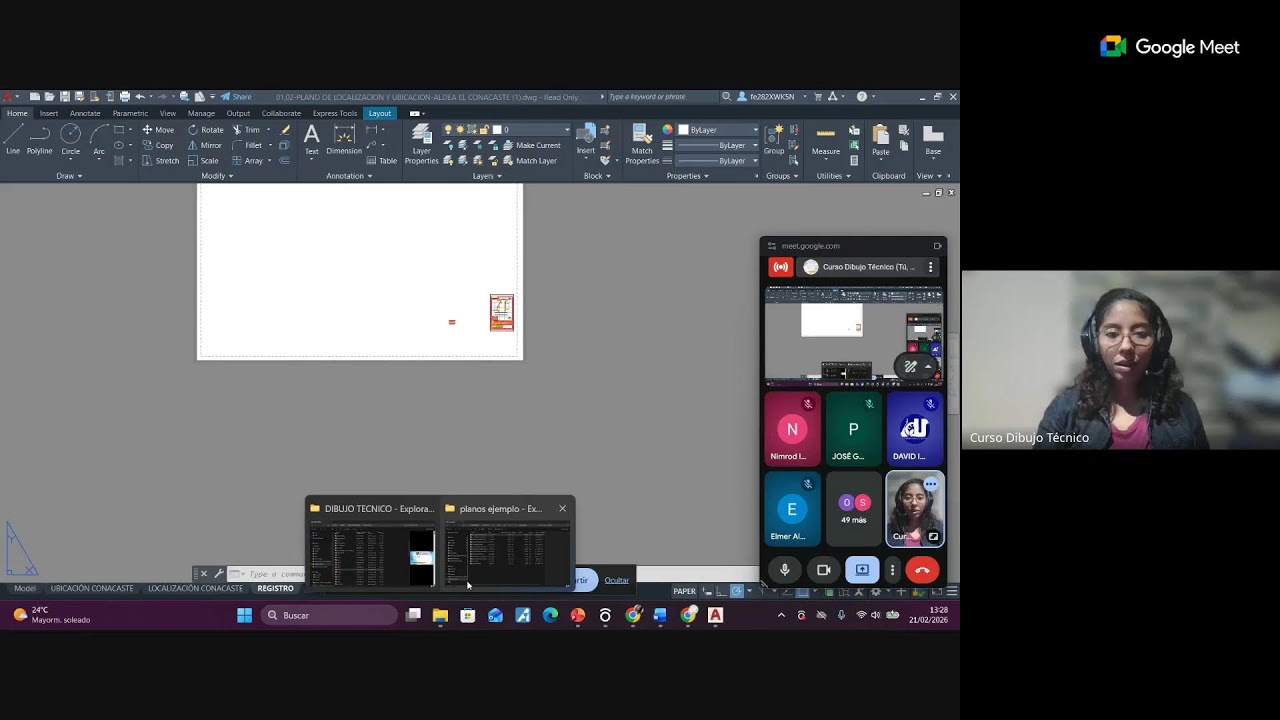Click the Windows Start button
The image size is (1280, 720).
coord(244,615)
